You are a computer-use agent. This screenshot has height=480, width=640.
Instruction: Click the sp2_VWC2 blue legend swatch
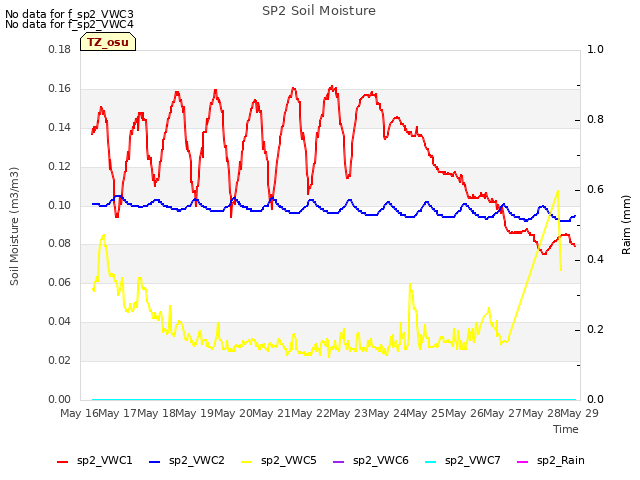tap(154, 462)
